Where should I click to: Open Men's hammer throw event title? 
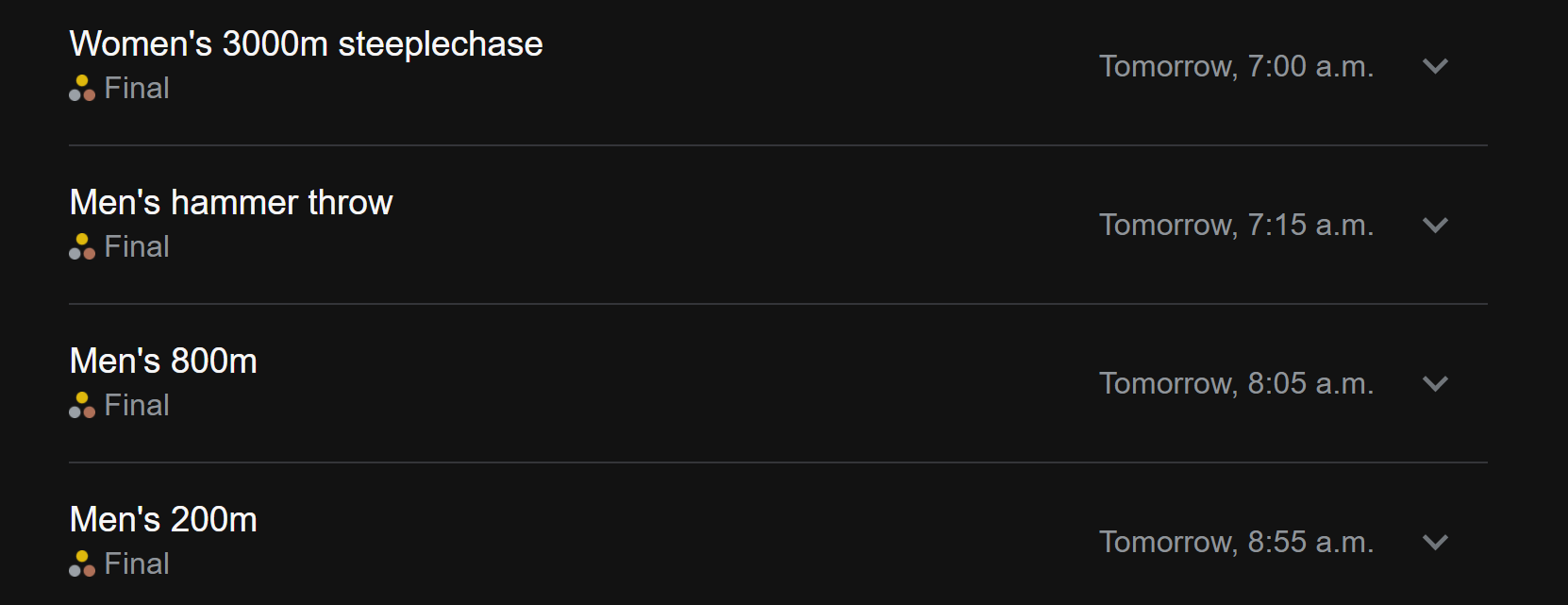coord(231,203)
